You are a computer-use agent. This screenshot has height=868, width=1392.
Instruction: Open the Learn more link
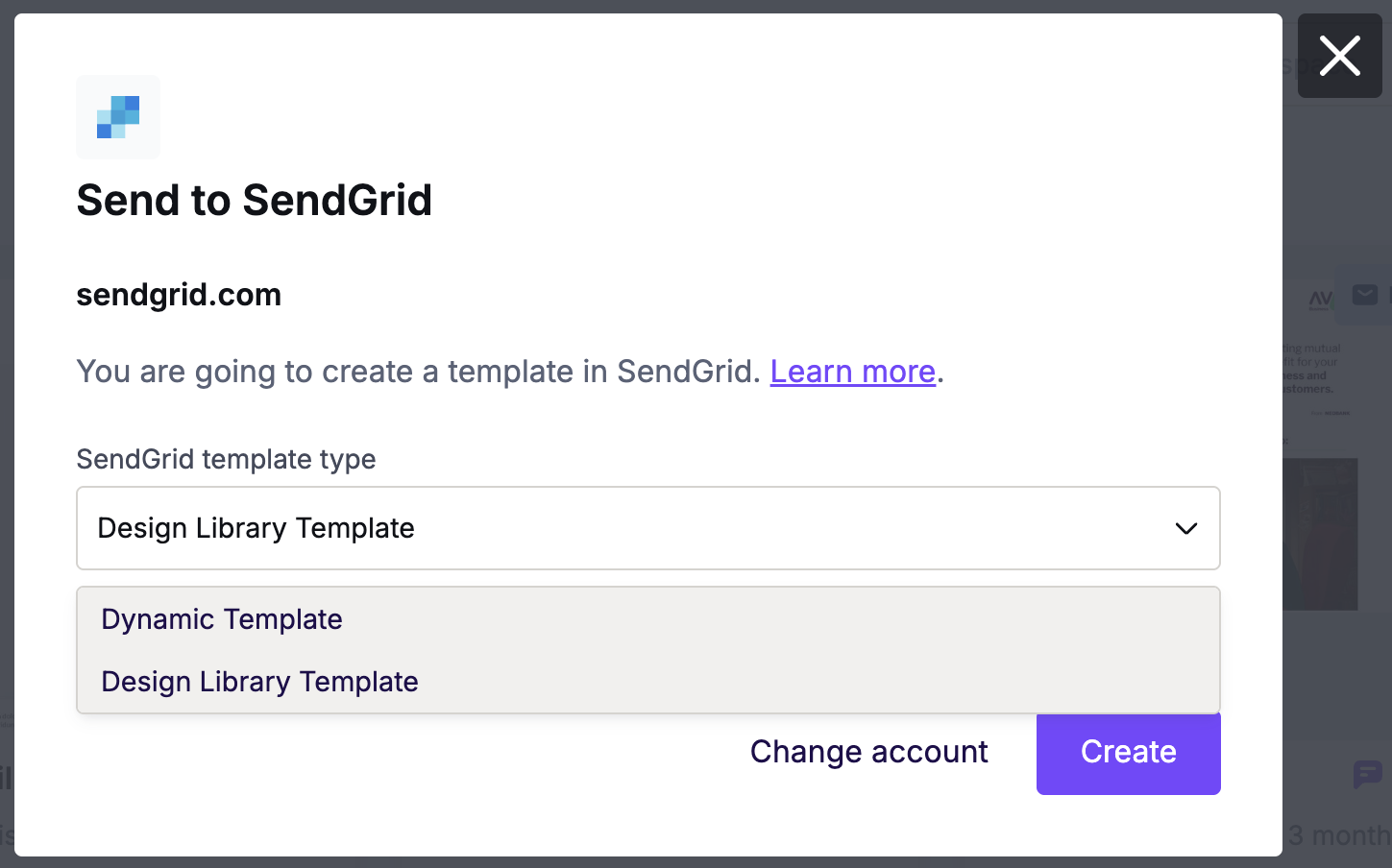pyautogui.click(x=852, y=372)
